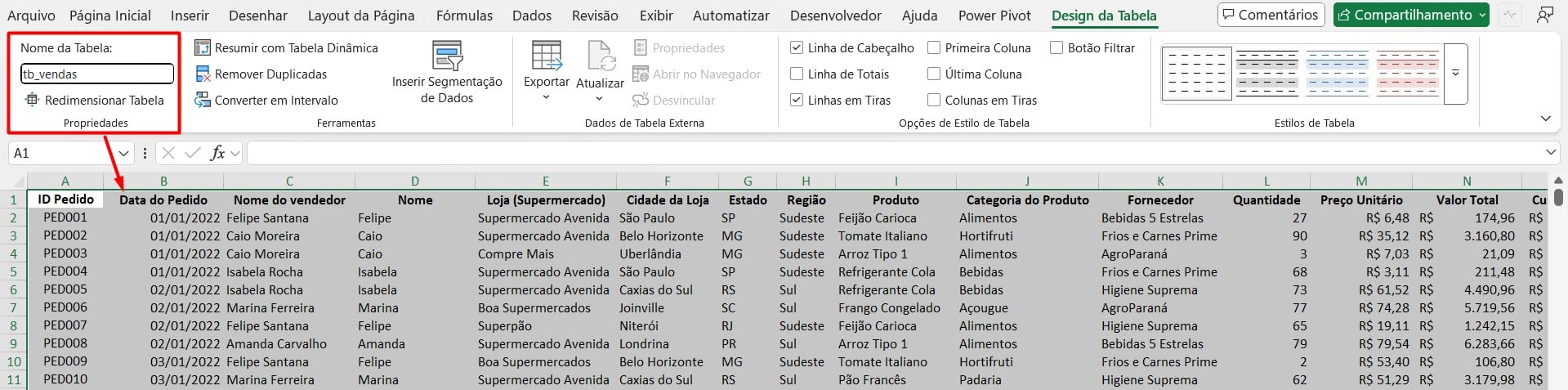Click the Exportar table icon
The image size is (1568, 390).
coord(546,56)
